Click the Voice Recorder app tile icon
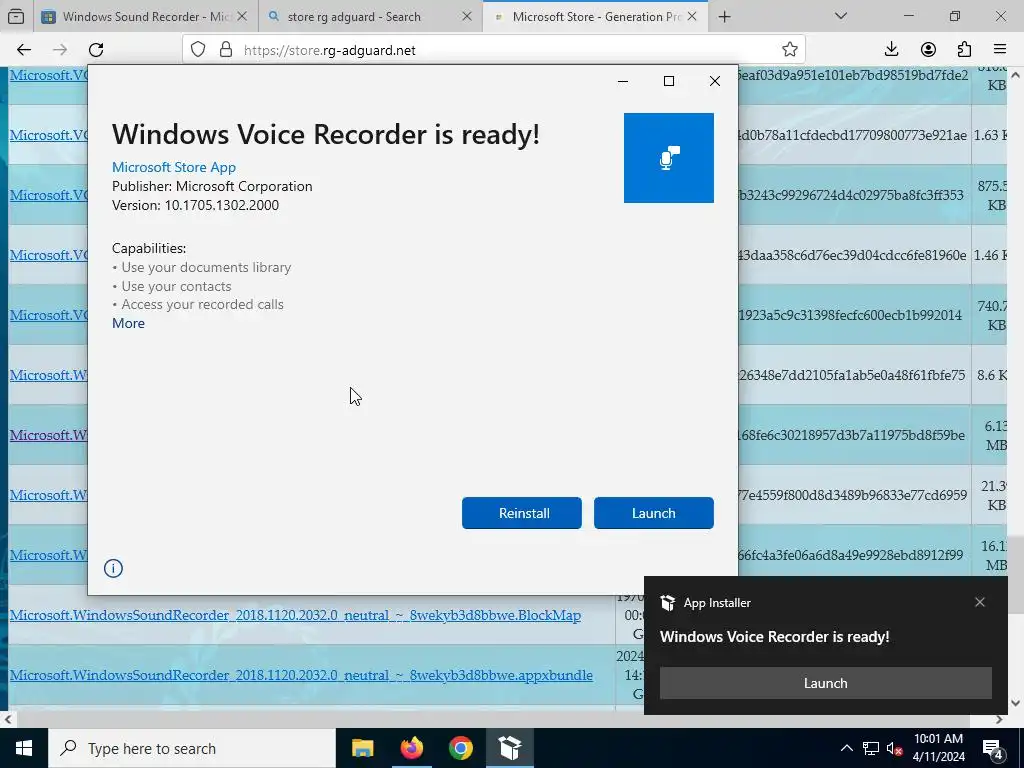 click(x=668, y=157)
